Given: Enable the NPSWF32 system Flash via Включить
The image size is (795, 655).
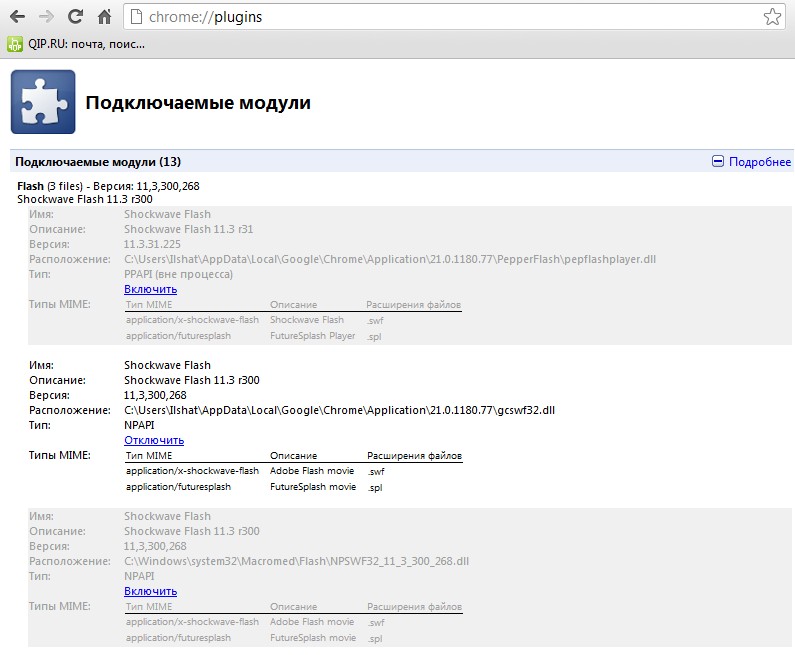Looking at the screenshot, I should (151, 591).
